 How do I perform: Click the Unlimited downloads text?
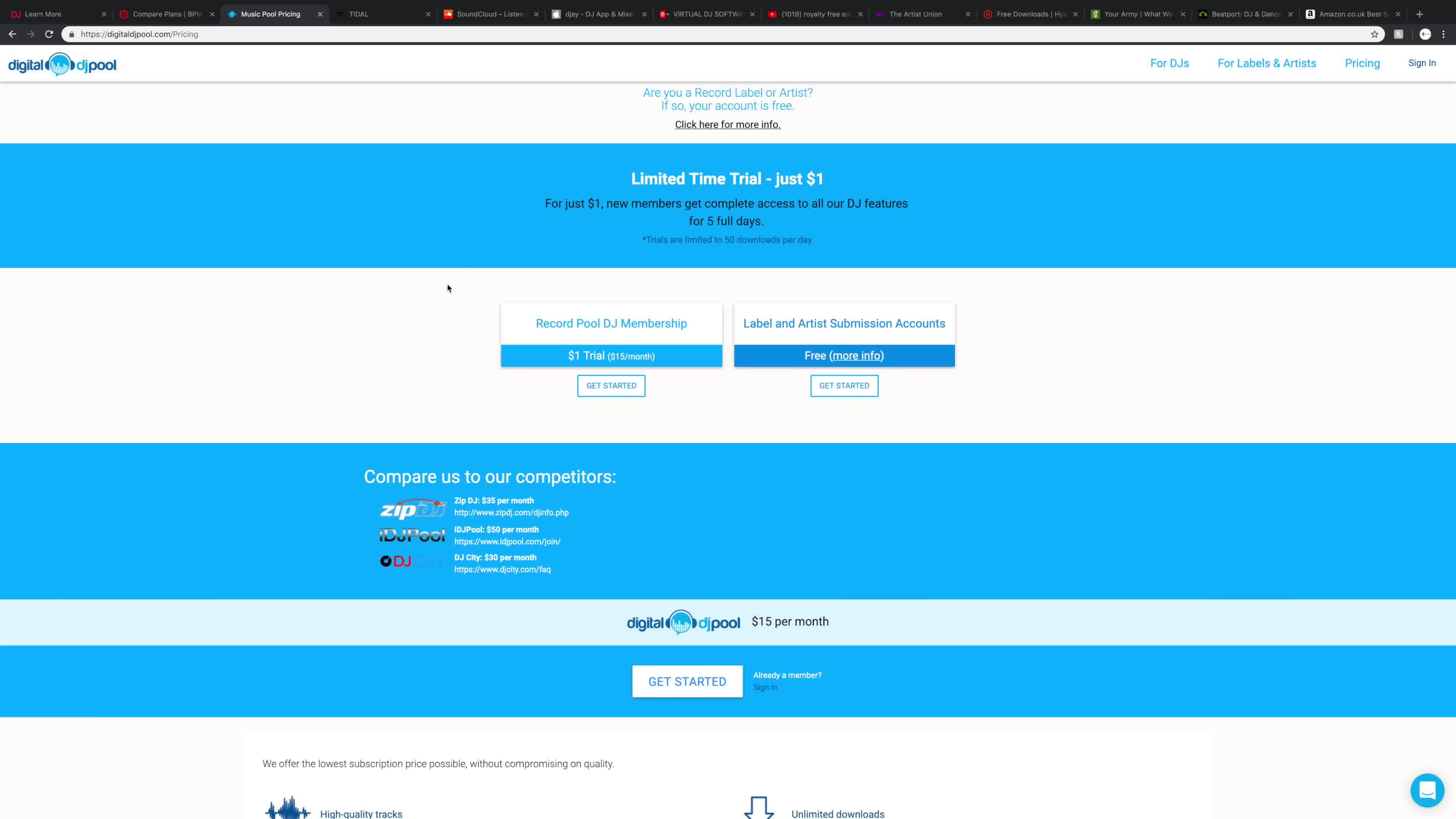click(x=838, y=814)
